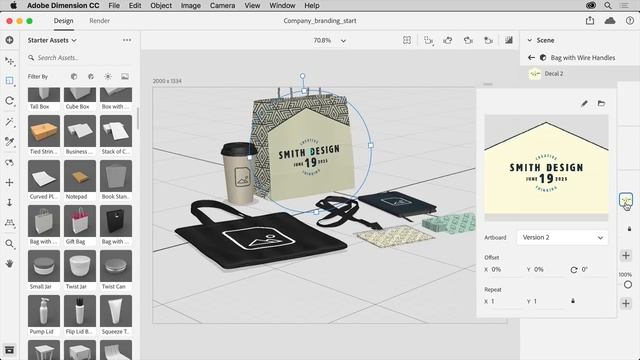Image resolution: width=640 pixels, height=360 pixels.
Task: Open the Artboard Version 2 dropdown
Action: 562,238
